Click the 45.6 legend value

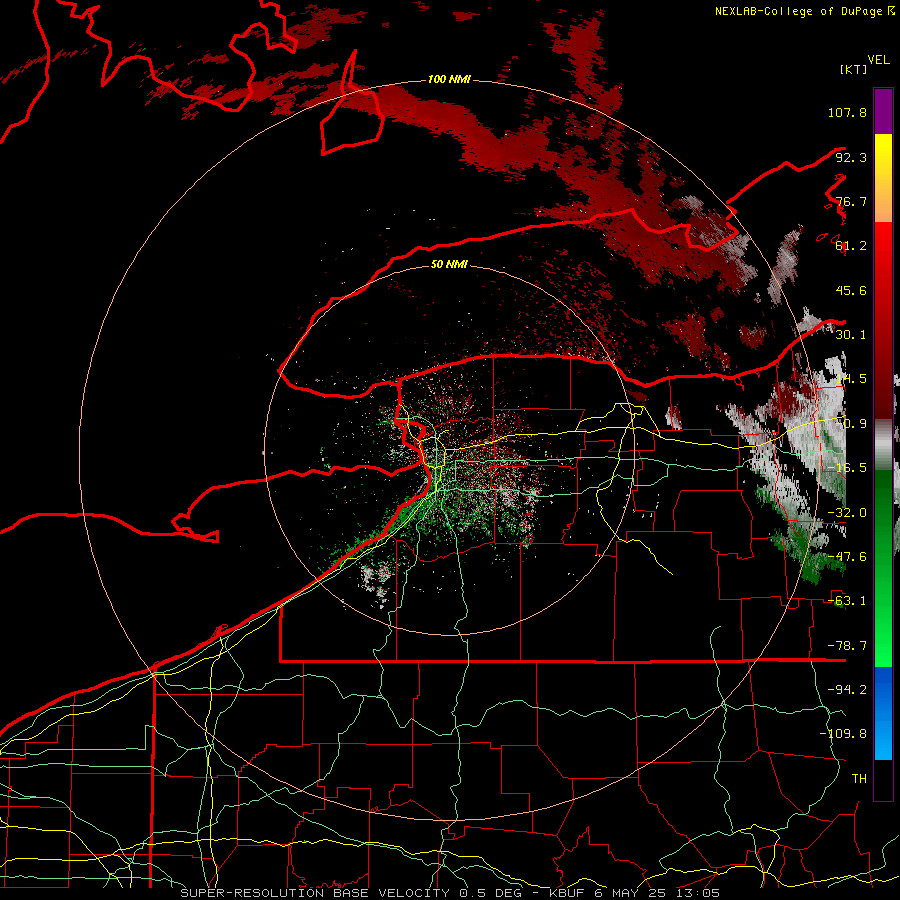pos(851,290)
